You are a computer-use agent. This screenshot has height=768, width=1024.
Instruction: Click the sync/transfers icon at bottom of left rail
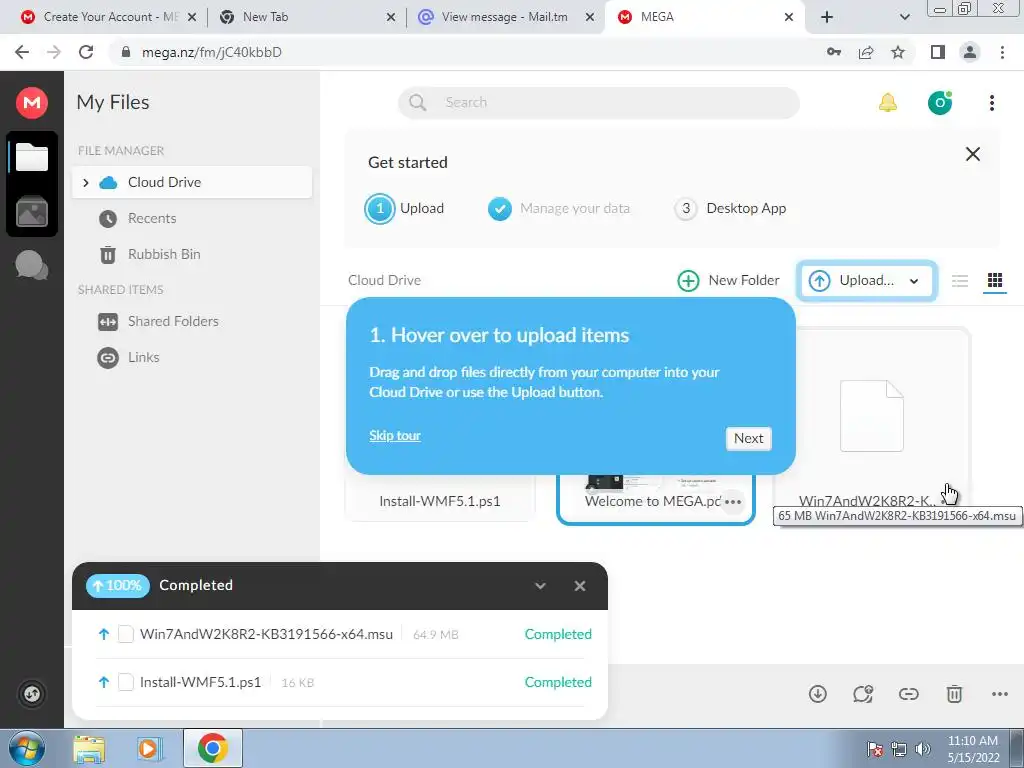31,693
